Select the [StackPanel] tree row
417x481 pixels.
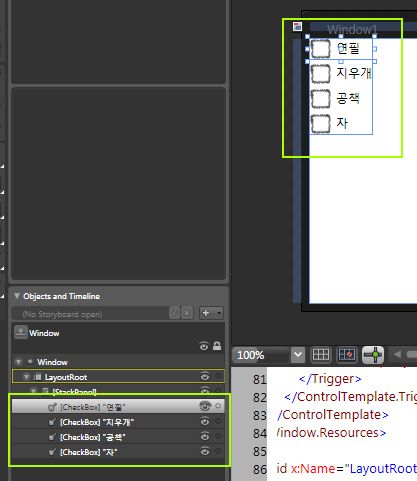click(118, 391)
